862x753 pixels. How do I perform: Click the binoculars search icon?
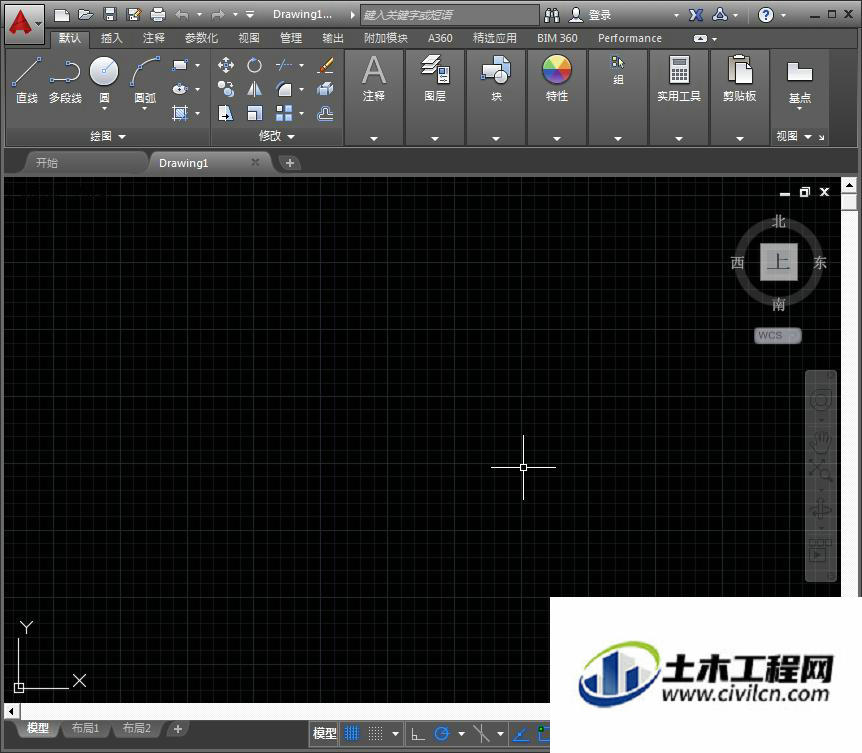click(551, 15)
